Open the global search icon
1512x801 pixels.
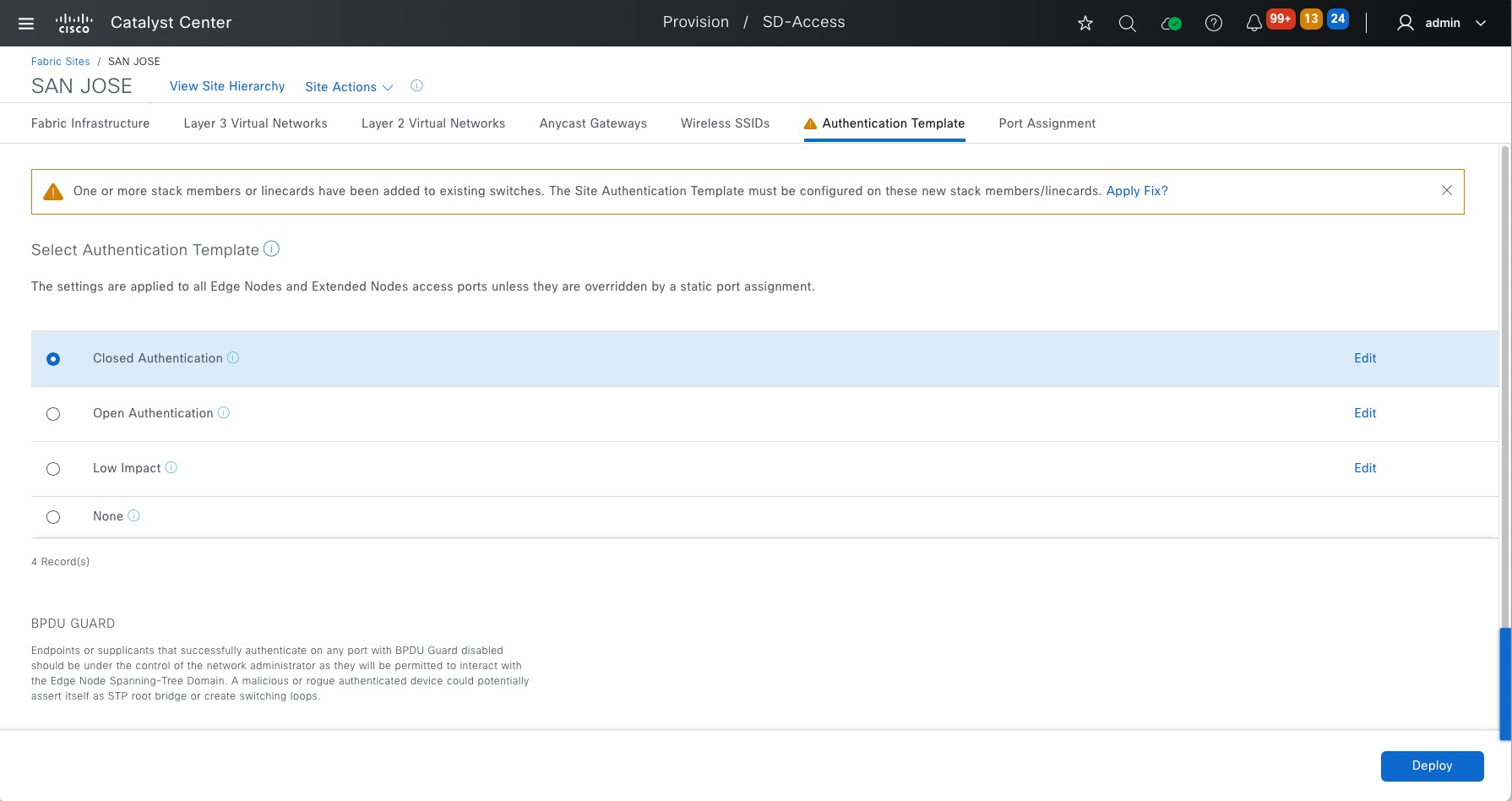(1127, 24)
